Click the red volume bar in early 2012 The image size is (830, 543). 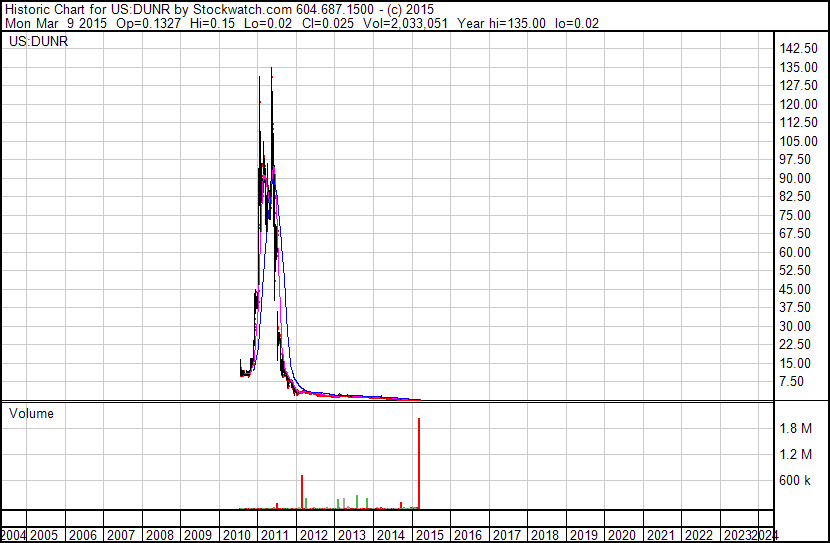tap(301, 492)
